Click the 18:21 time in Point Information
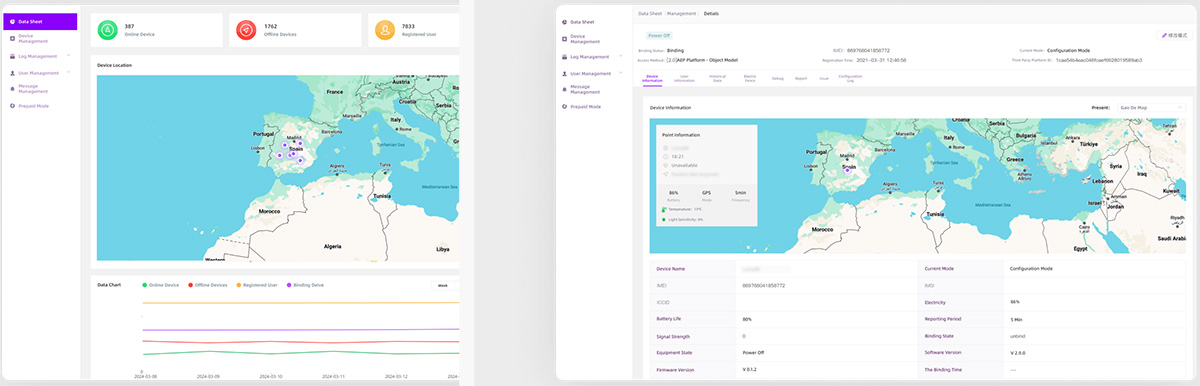The image size is (1200, 386). [x=677, y=156]
